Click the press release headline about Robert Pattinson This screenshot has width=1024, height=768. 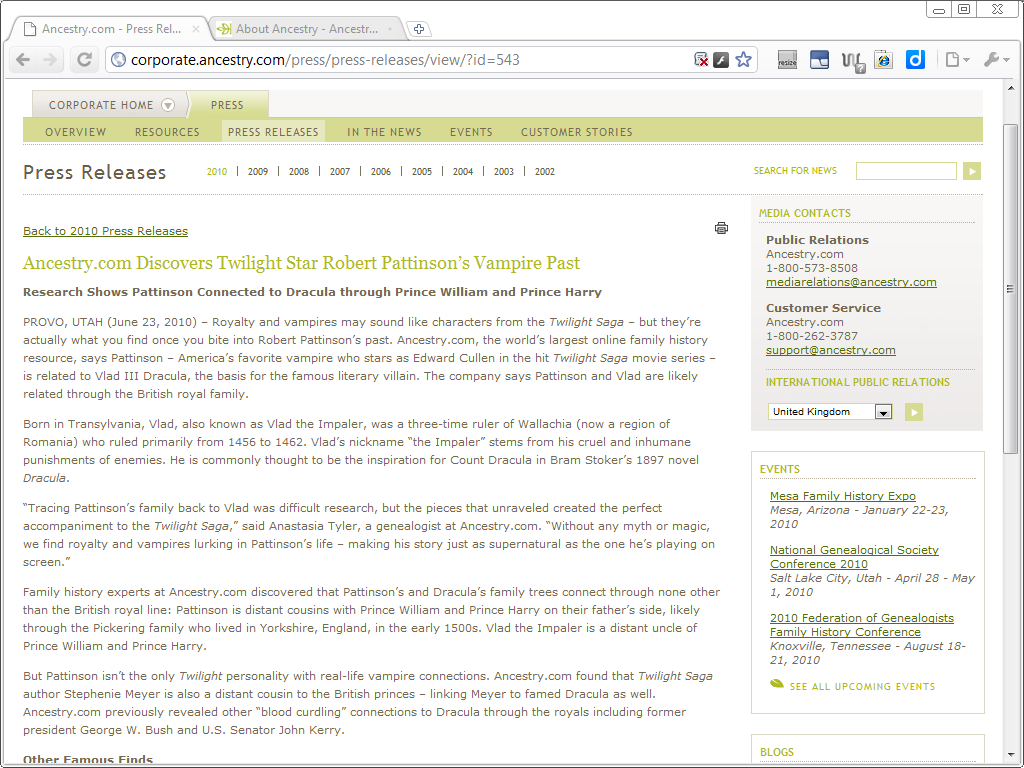click(x=301, y=263)
